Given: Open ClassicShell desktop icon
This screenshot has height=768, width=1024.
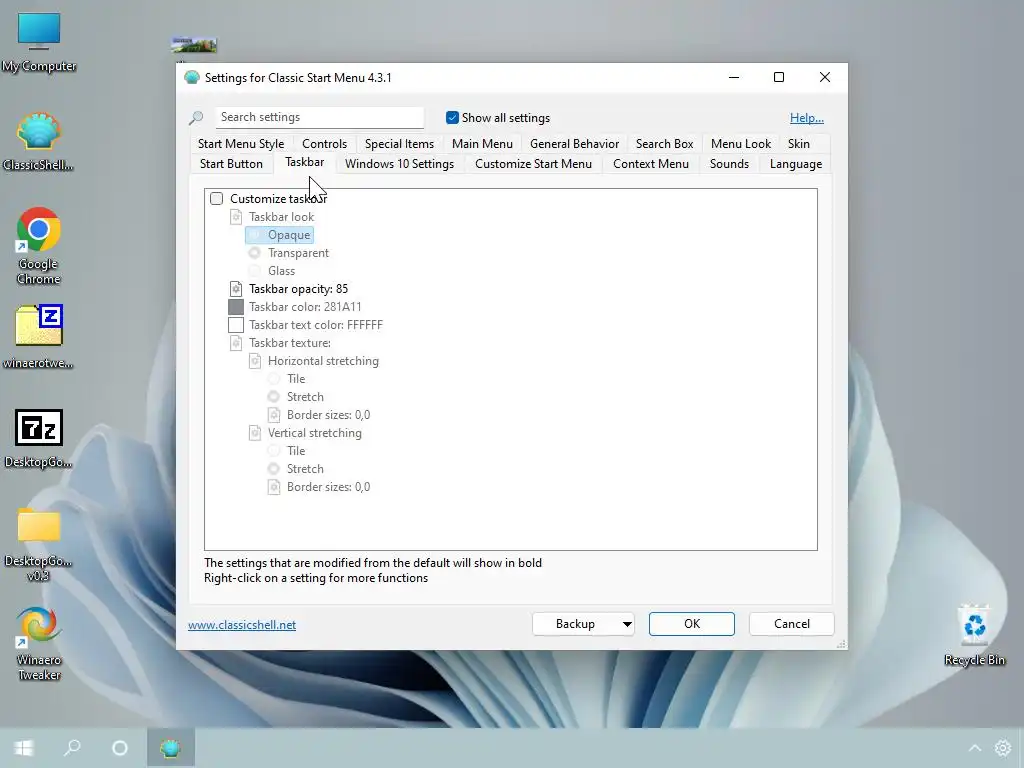Looking at the screenshot, I should click(39, 142).
